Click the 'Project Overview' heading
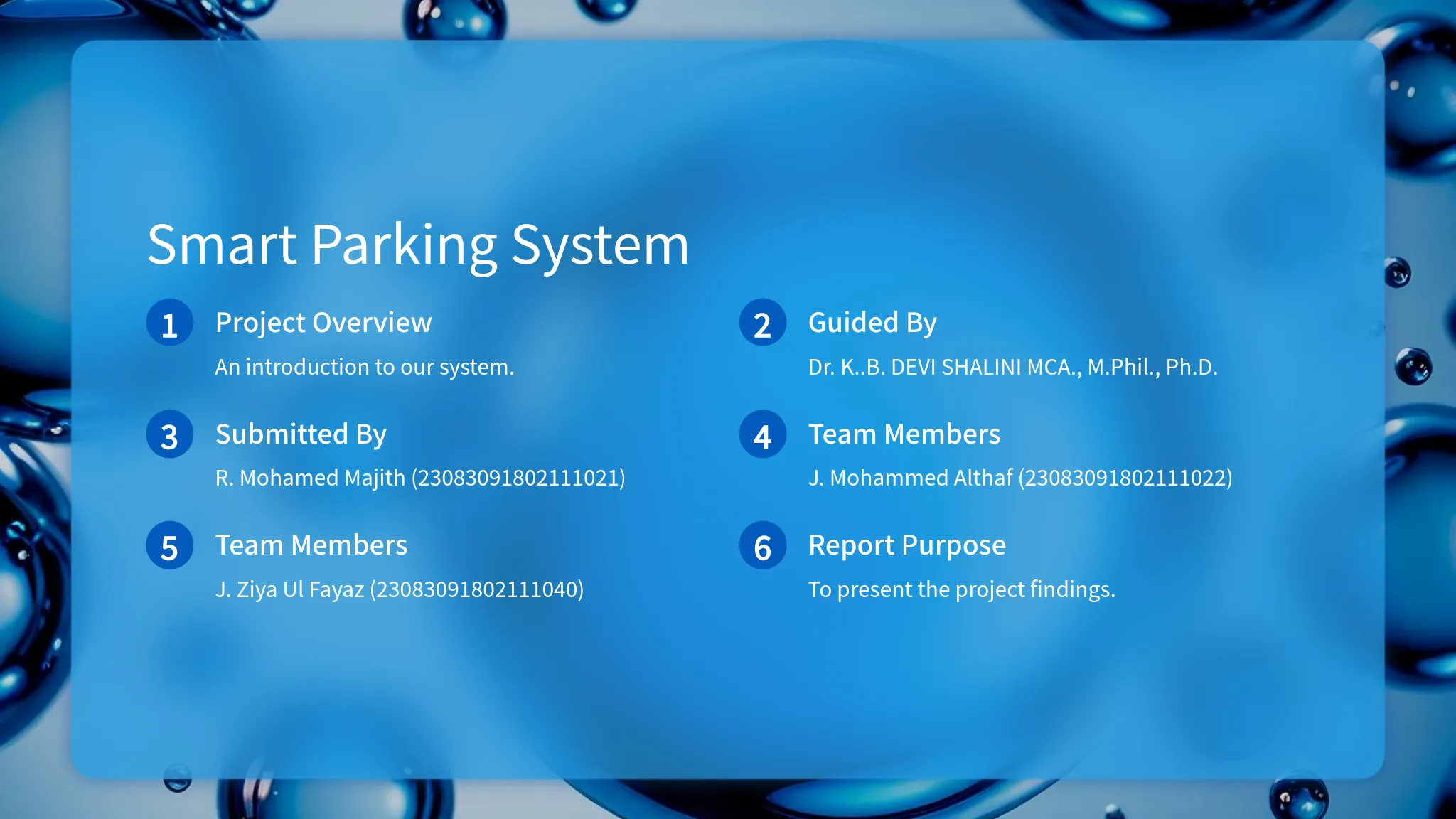Screen dimensions: 1456x819 (323, 323)
